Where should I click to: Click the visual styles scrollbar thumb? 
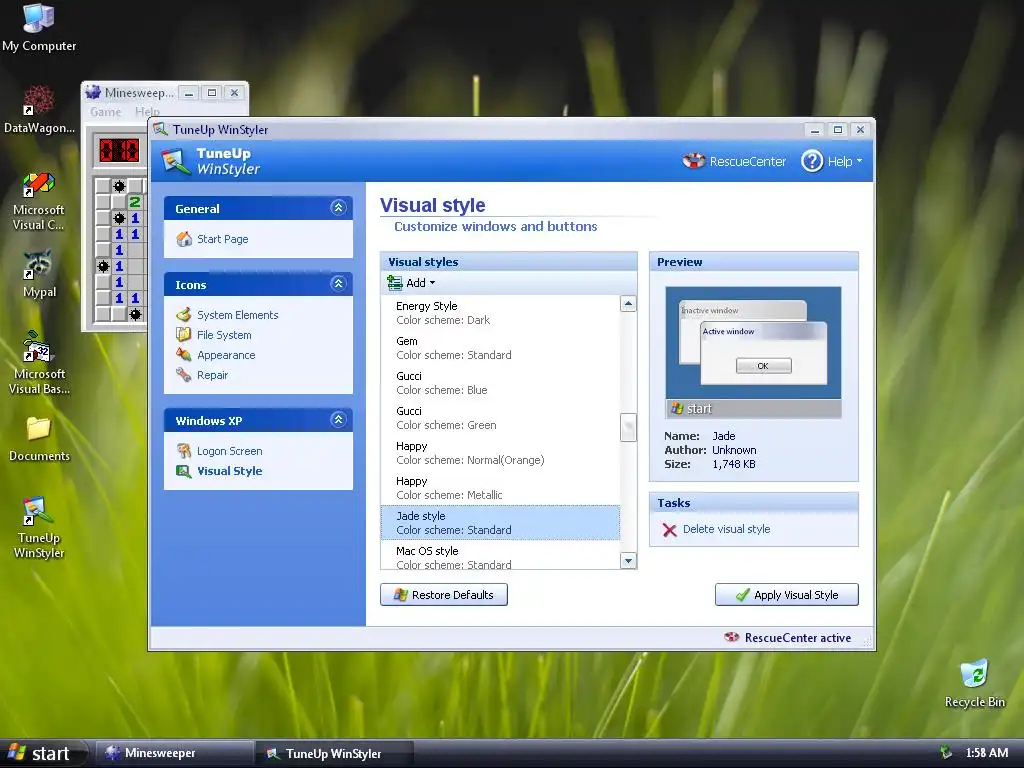coord(628,428)
